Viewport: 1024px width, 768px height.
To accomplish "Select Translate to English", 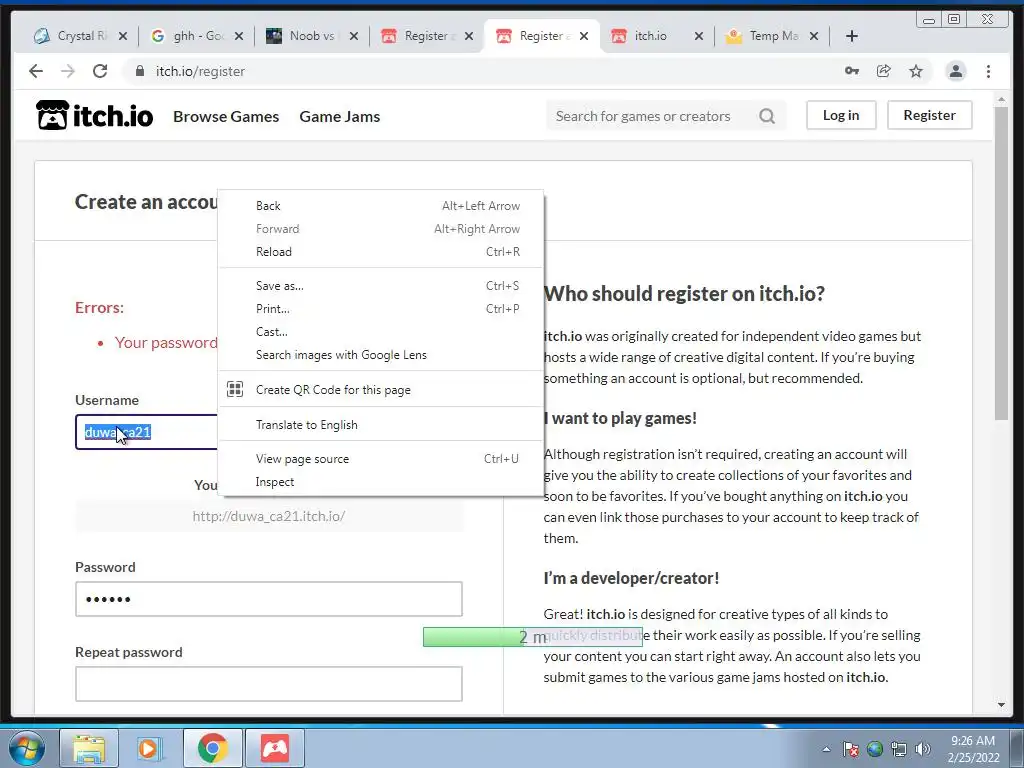I will click(x=381, y=424).
